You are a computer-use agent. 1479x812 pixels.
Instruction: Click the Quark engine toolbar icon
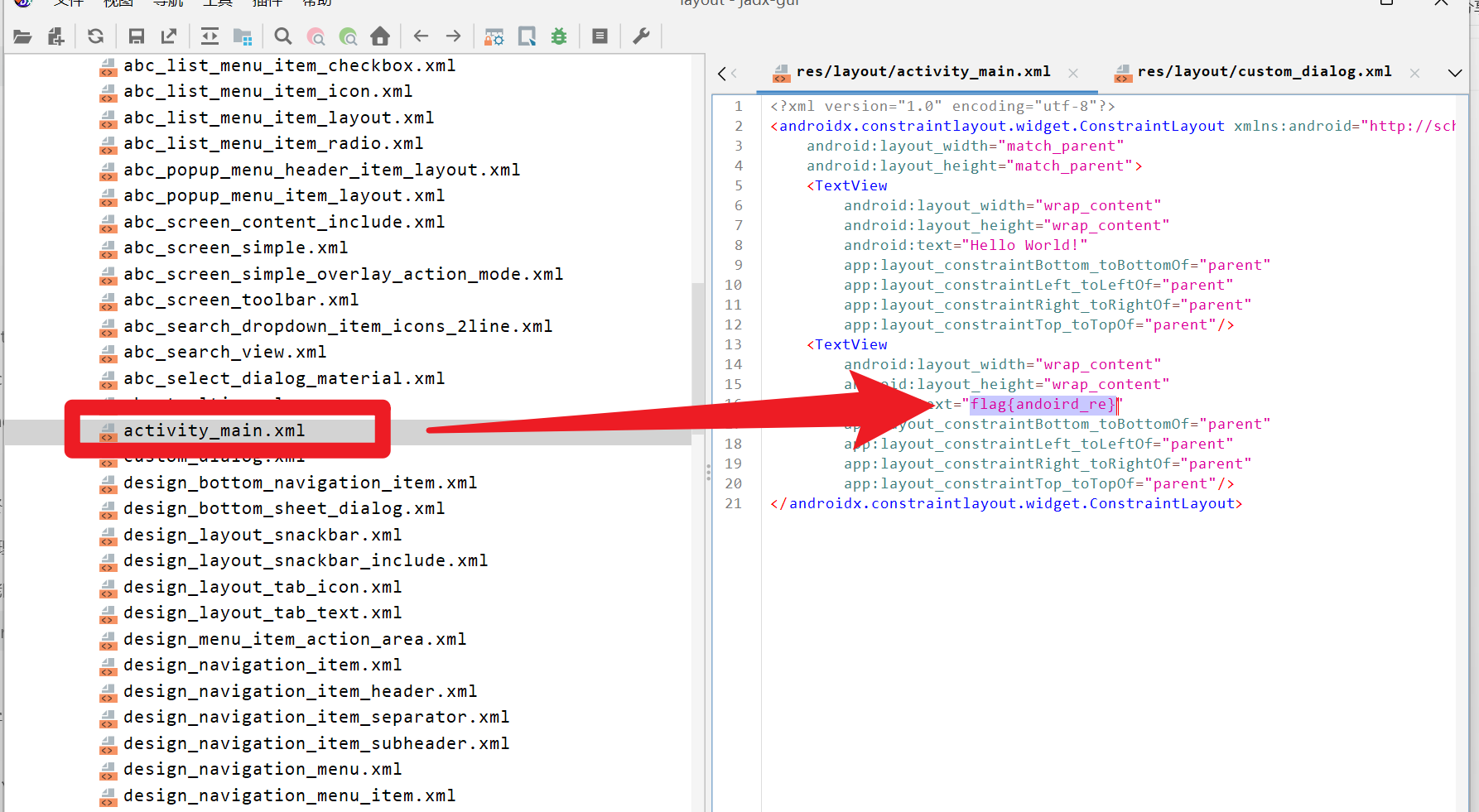(x=527, y=36)
